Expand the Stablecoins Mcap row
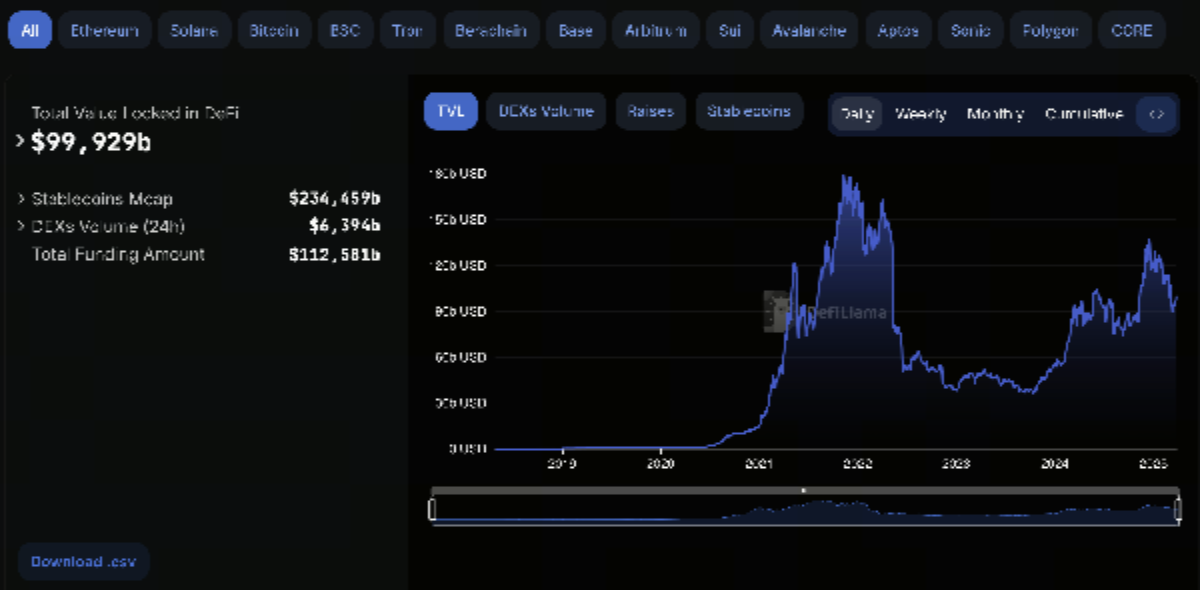 coord(21,199)
